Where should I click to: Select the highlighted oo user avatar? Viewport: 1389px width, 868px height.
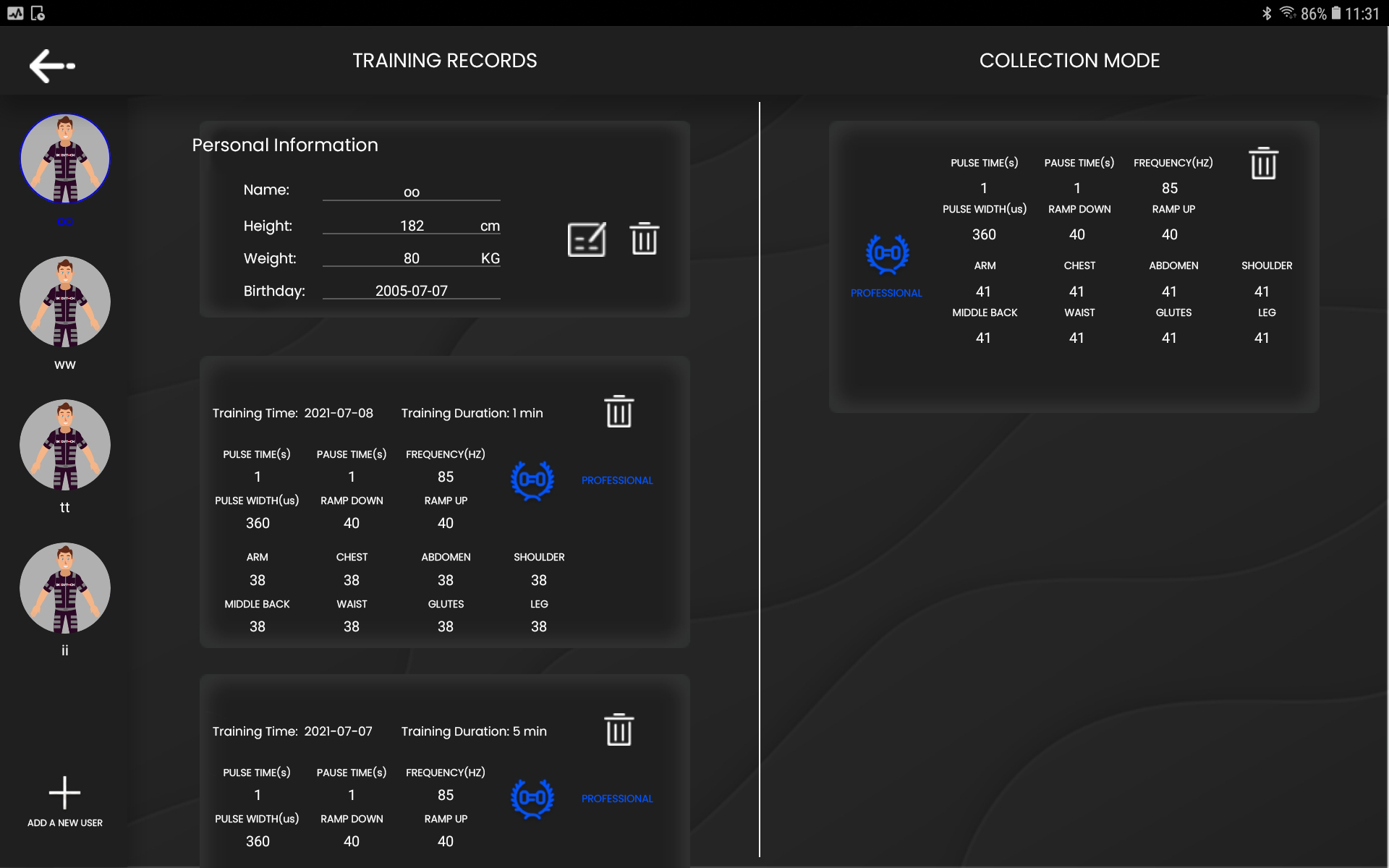coord(65,158)
